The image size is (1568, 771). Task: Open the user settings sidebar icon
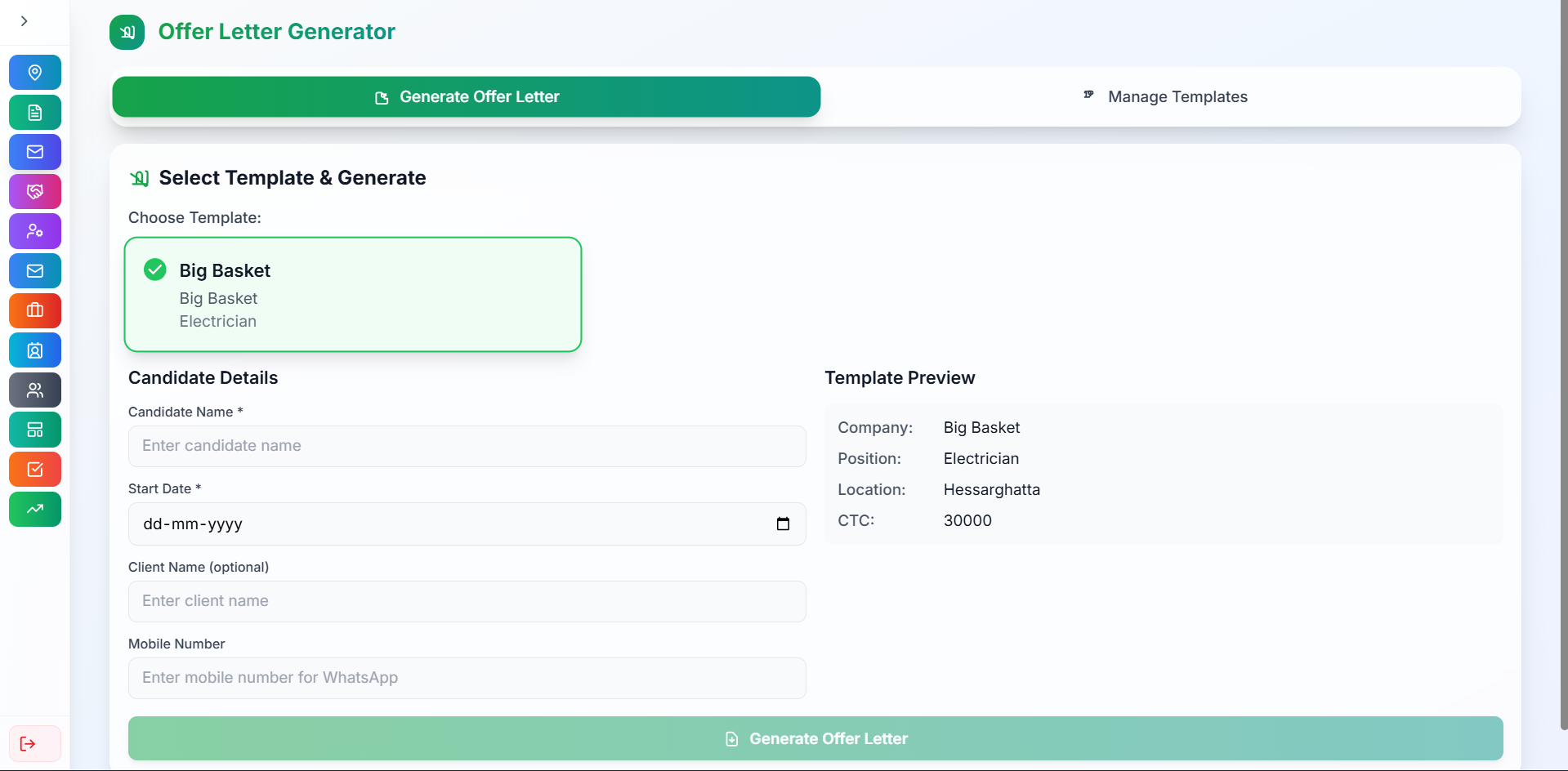coord(35,231)
